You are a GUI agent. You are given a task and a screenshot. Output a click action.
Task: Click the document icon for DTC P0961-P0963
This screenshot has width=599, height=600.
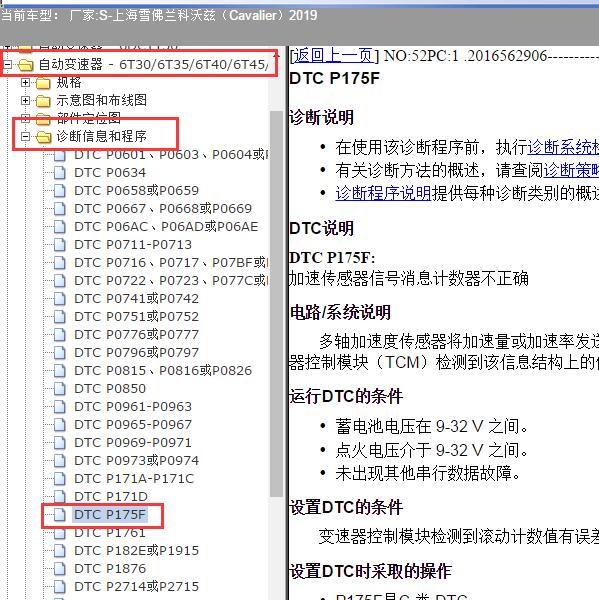pyautogui.click(x=60, y=407)
